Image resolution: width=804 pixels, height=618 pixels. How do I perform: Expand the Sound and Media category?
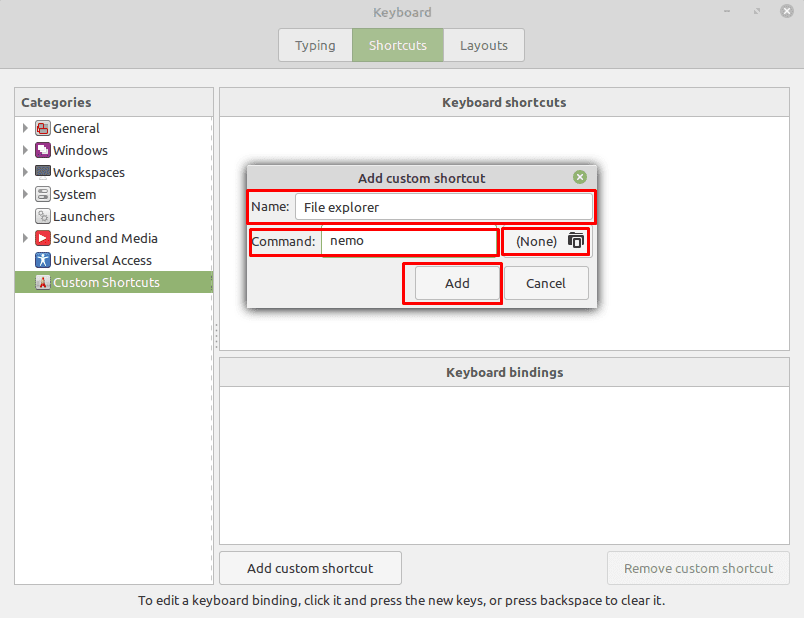coord(25,238)
